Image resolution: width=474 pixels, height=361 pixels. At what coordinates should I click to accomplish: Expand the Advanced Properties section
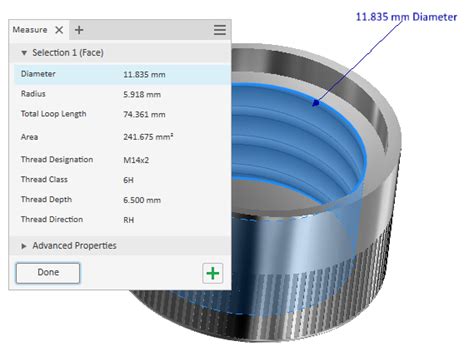tap(24, 246)
